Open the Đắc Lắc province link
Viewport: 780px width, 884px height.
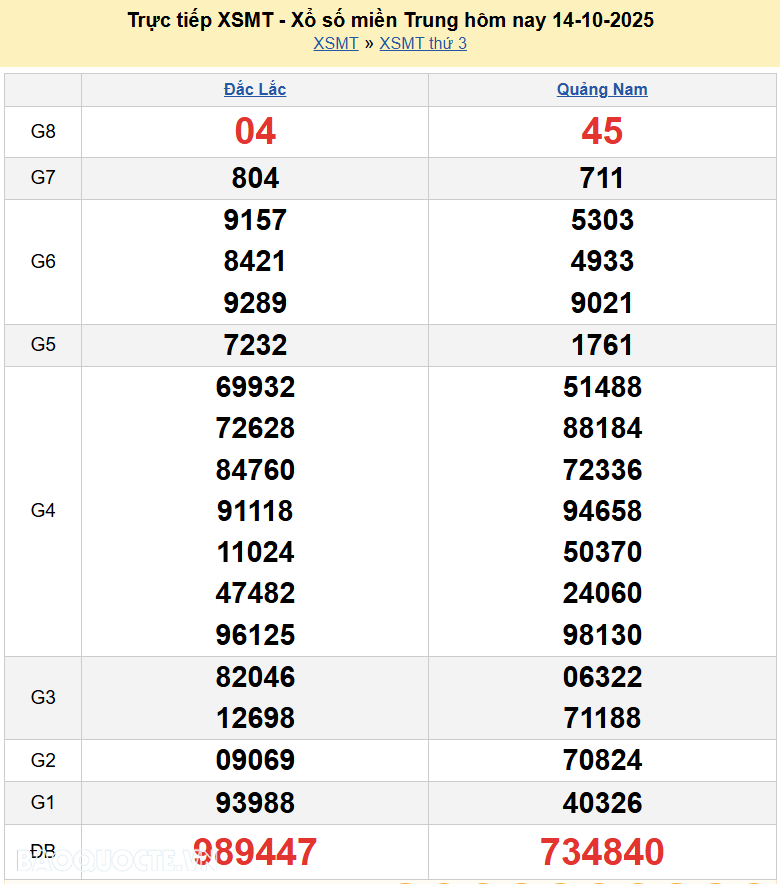(255, 89)
